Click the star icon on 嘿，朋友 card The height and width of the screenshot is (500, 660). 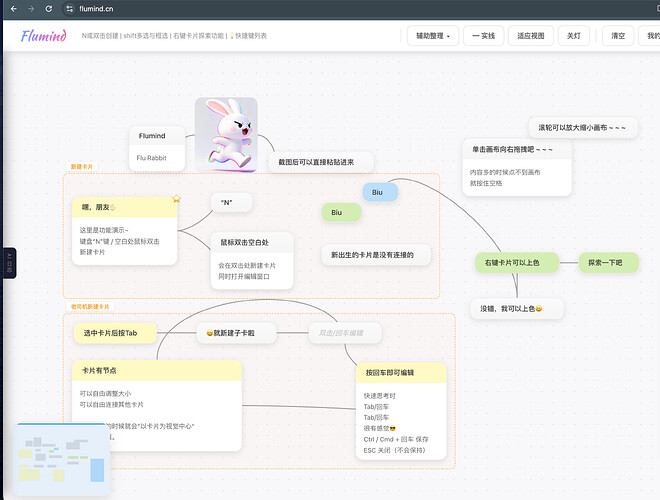coord(176,198)
